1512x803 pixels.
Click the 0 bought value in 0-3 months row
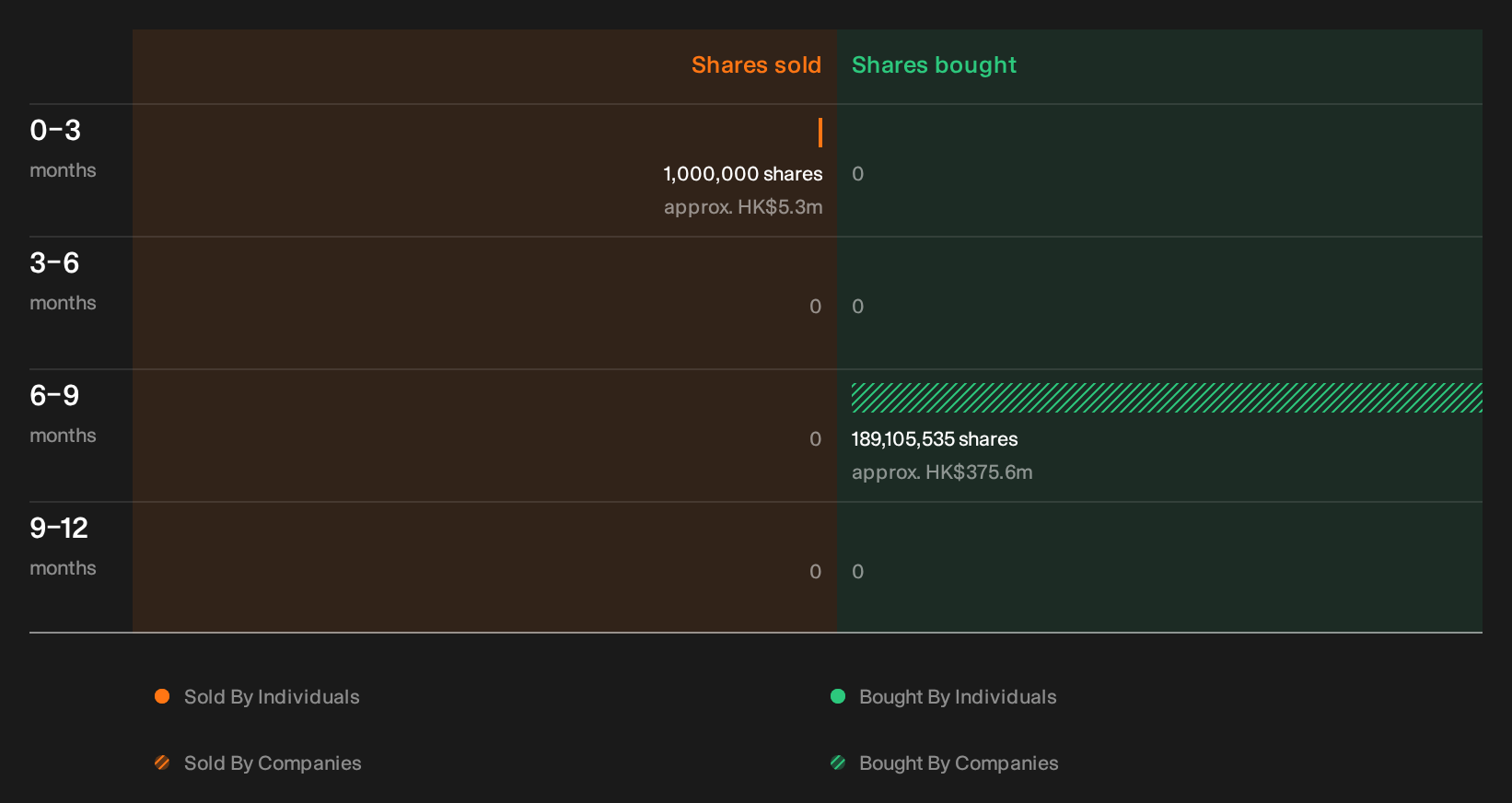pos(858,174)
